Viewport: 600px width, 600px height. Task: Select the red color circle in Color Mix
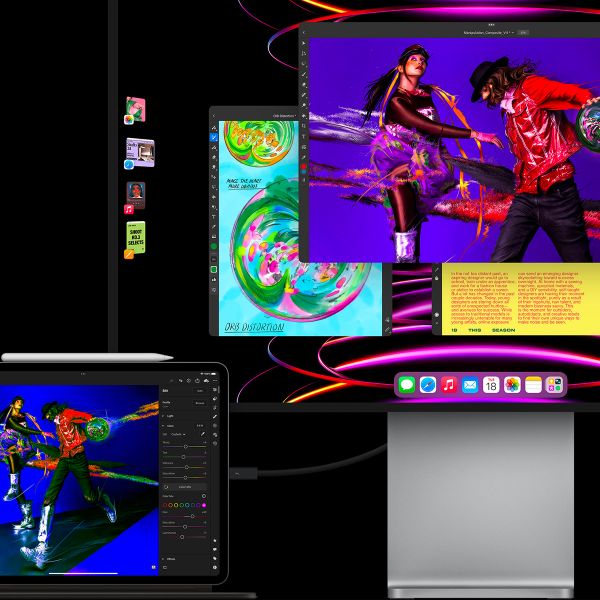pyautogui.click(x=165, y=505)
